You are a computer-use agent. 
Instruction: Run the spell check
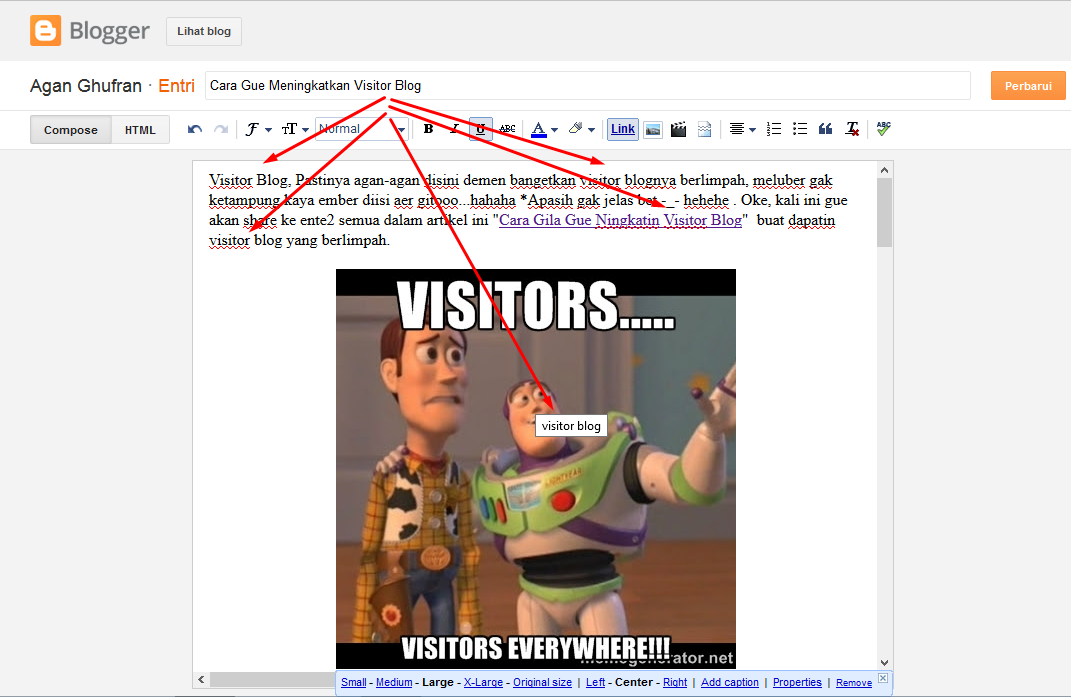[x=883, y=129]
